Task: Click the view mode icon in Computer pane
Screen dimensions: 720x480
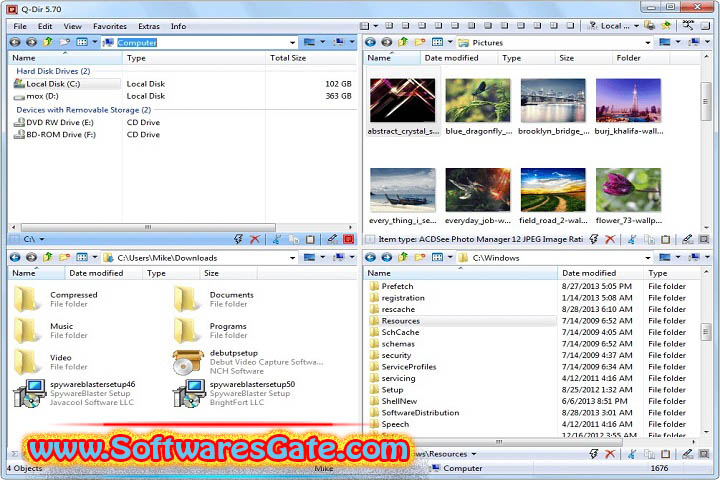Action: coord(82,42)
